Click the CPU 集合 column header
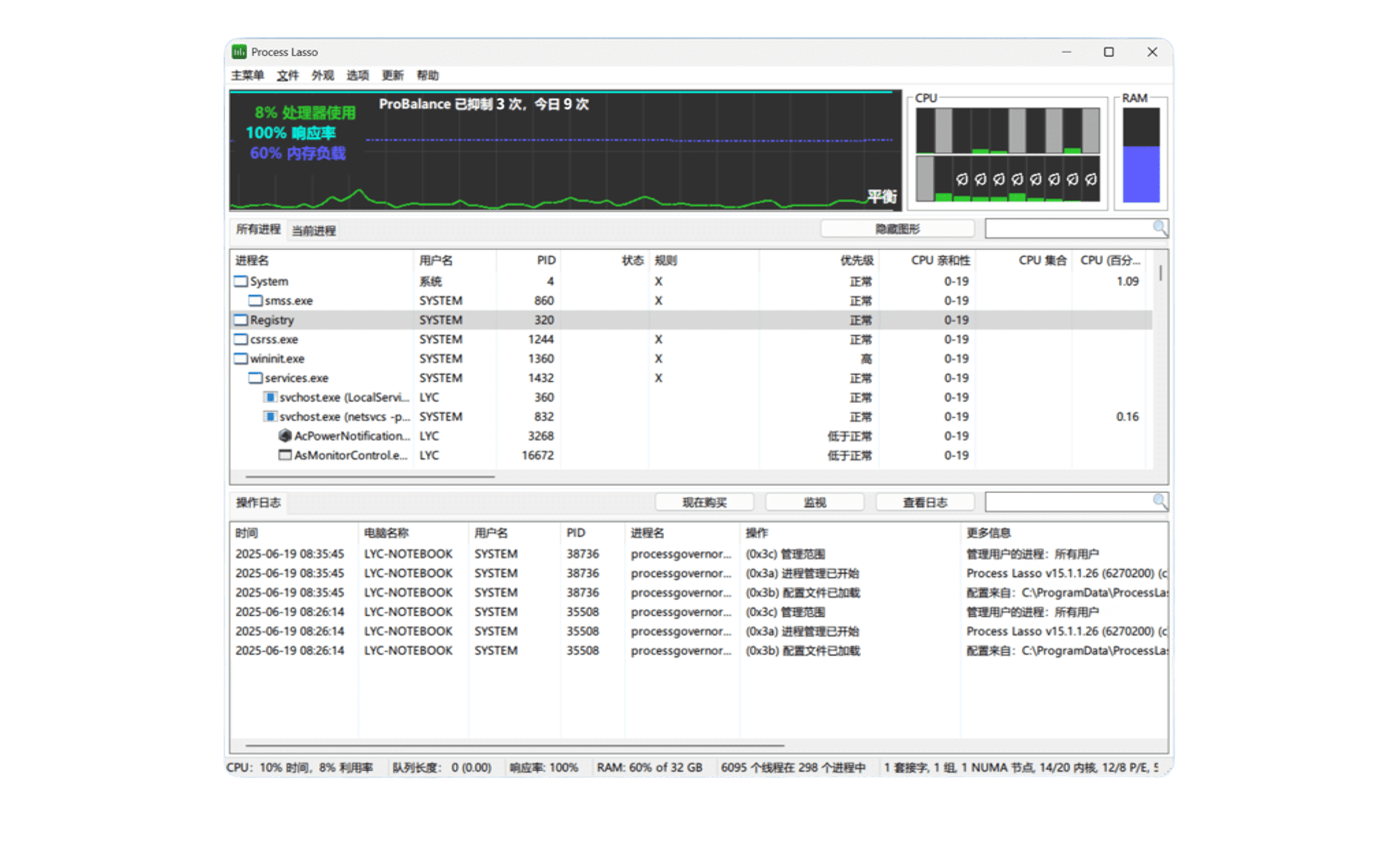This screenshot has height=867, width=1400. point(1024,261)
